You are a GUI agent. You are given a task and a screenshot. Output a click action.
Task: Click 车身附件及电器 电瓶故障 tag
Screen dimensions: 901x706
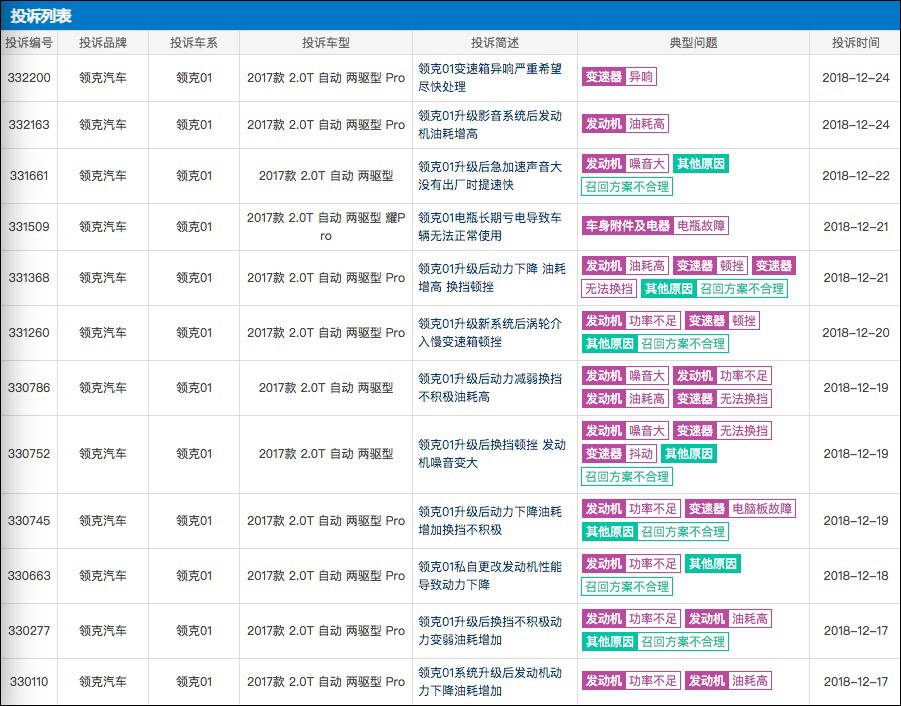pyautogui.click(x=655, y=225)
